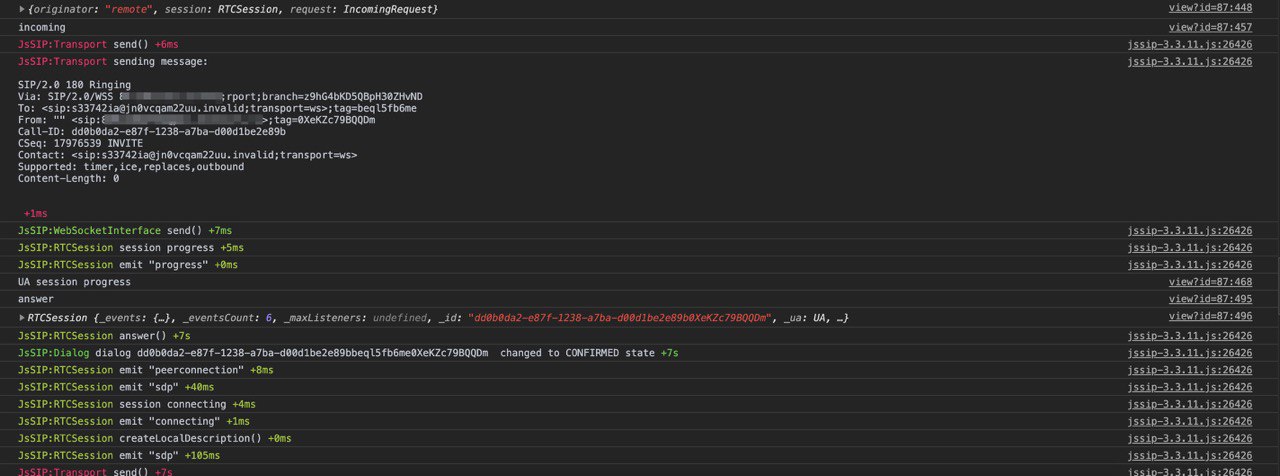Open jssip source link beside WebSocketInterface send() row
The image size is (1280, 476).
pos(1190,231)
